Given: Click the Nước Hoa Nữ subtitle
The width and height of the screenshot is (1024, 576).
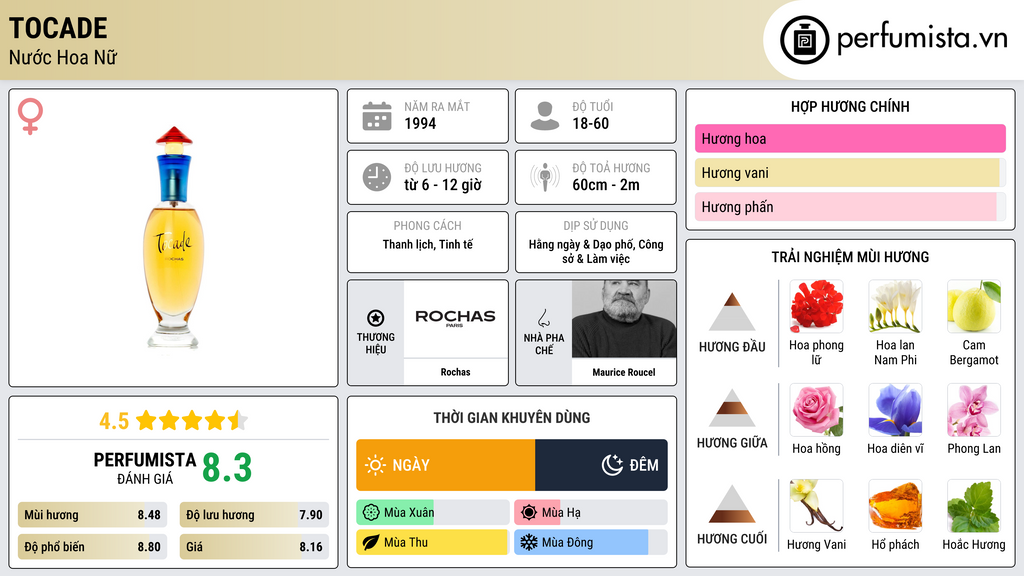Looking at the screenshot, I should (63, 57).
